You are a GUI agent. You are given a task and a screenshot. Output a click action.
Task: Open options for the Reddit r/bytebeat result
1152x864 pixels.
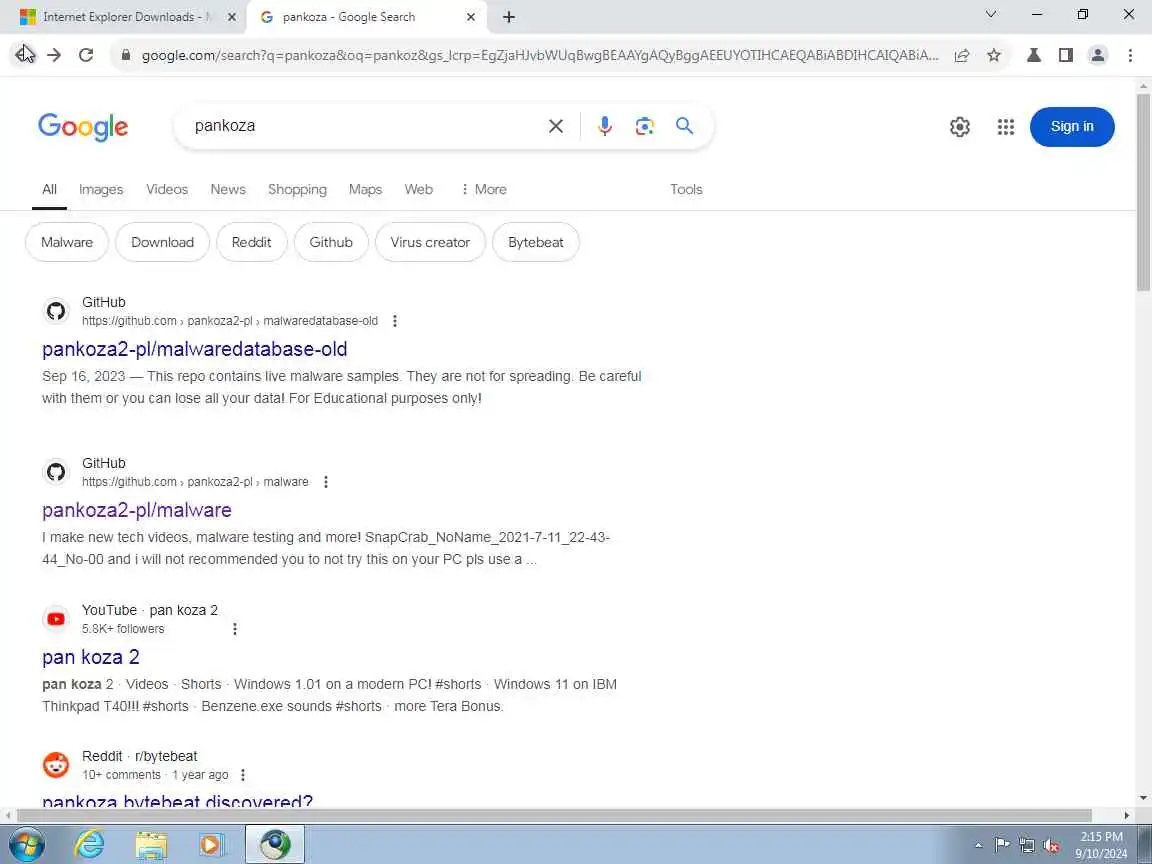pyautogui.click(x=242, y=775)
